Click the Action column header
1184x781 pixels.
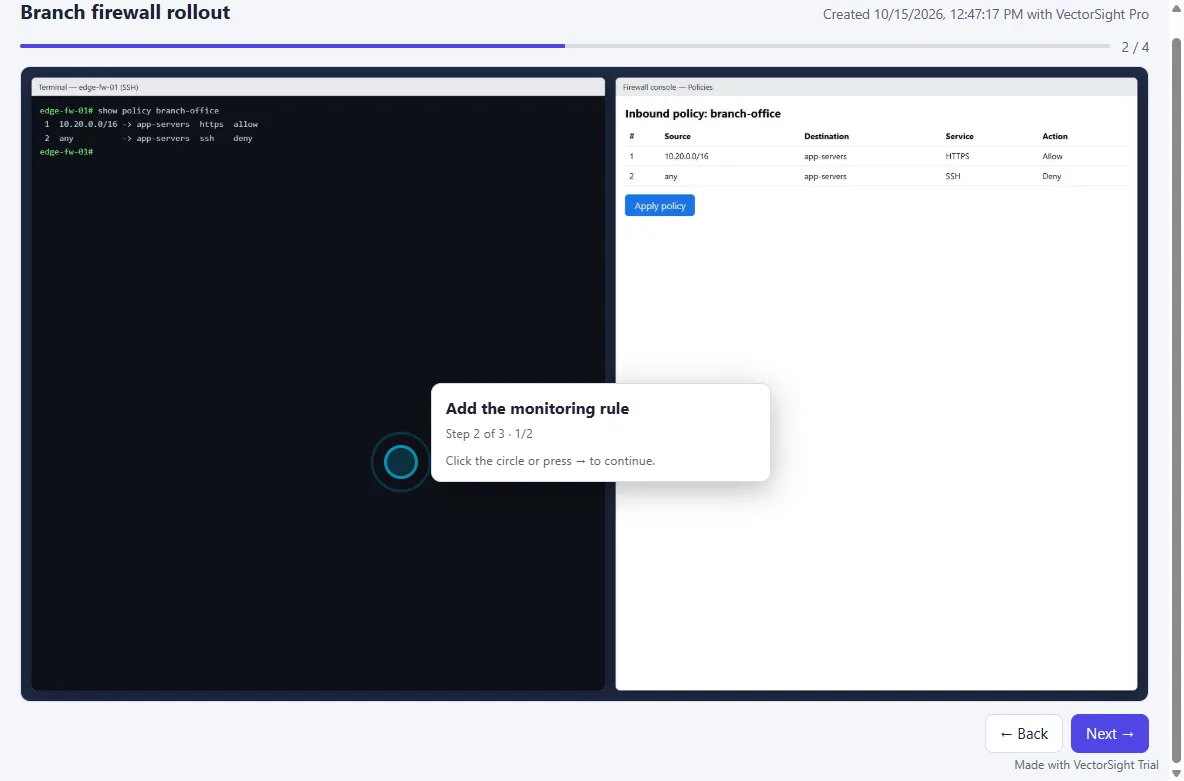pos(1055,137)
